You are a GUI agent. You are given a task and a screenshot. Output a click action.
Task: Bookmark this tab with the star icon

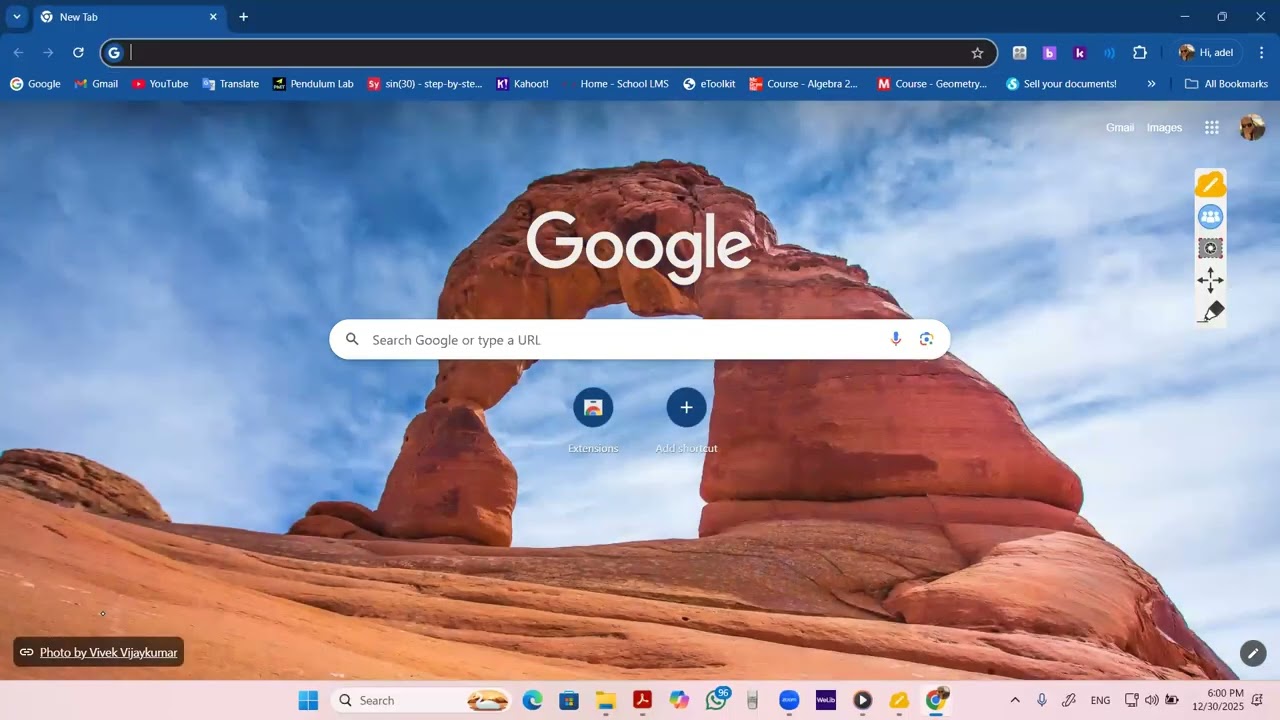pyautogui.click(x=977, y=53)
